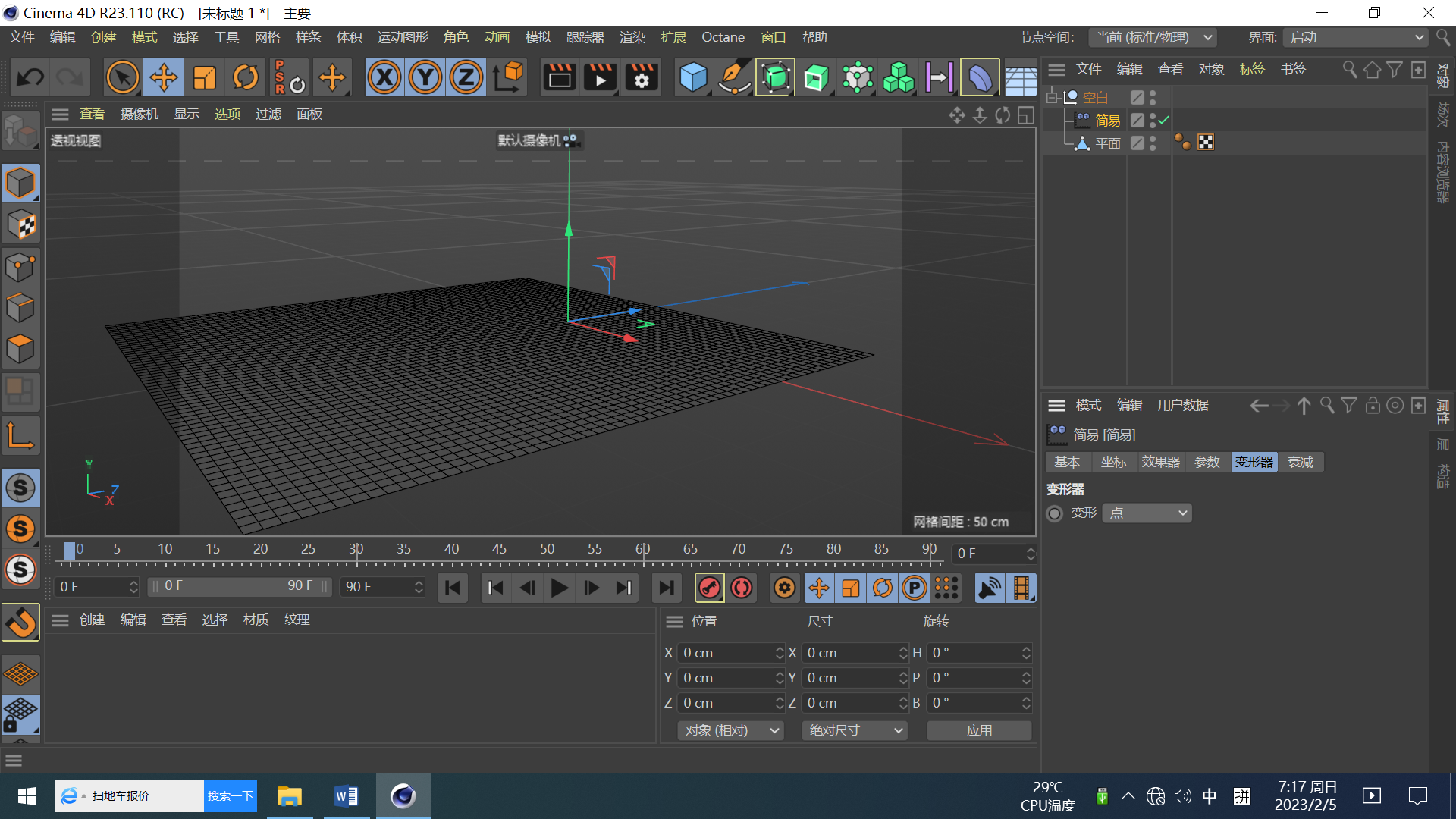Toggle Z axis lock
Viewport: 1456px width, 819px height.
(x=466, y=77)
